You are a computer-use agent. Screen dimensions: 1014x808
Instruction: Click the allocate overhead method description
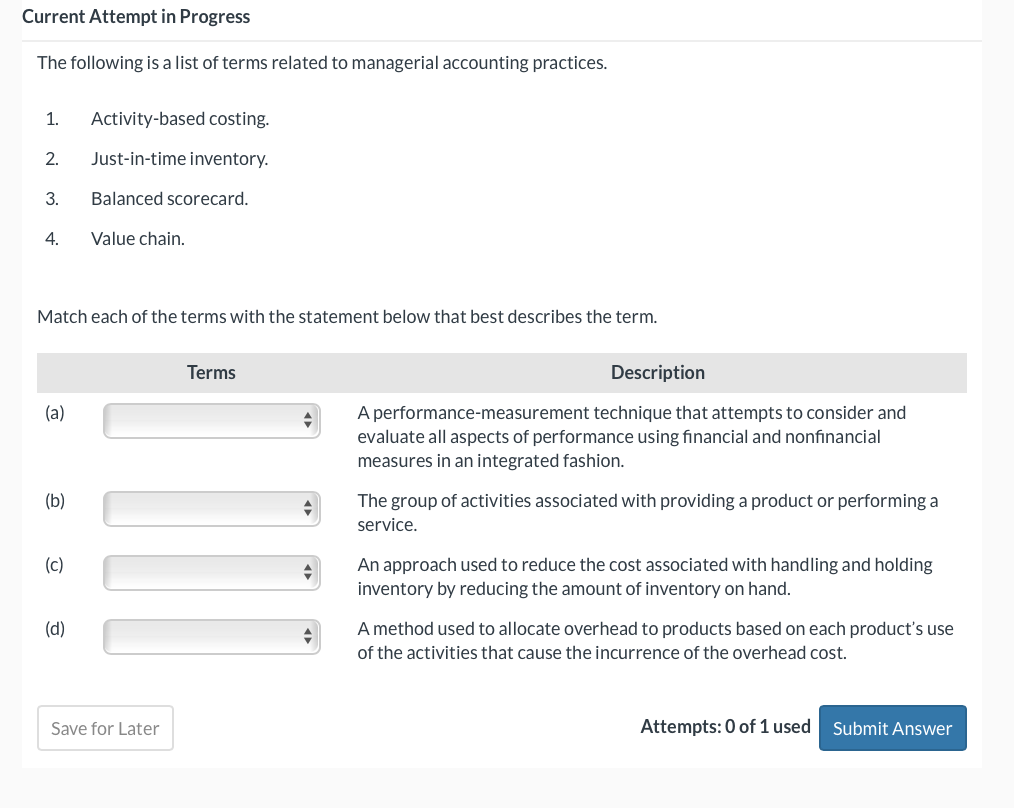(655, 640)
